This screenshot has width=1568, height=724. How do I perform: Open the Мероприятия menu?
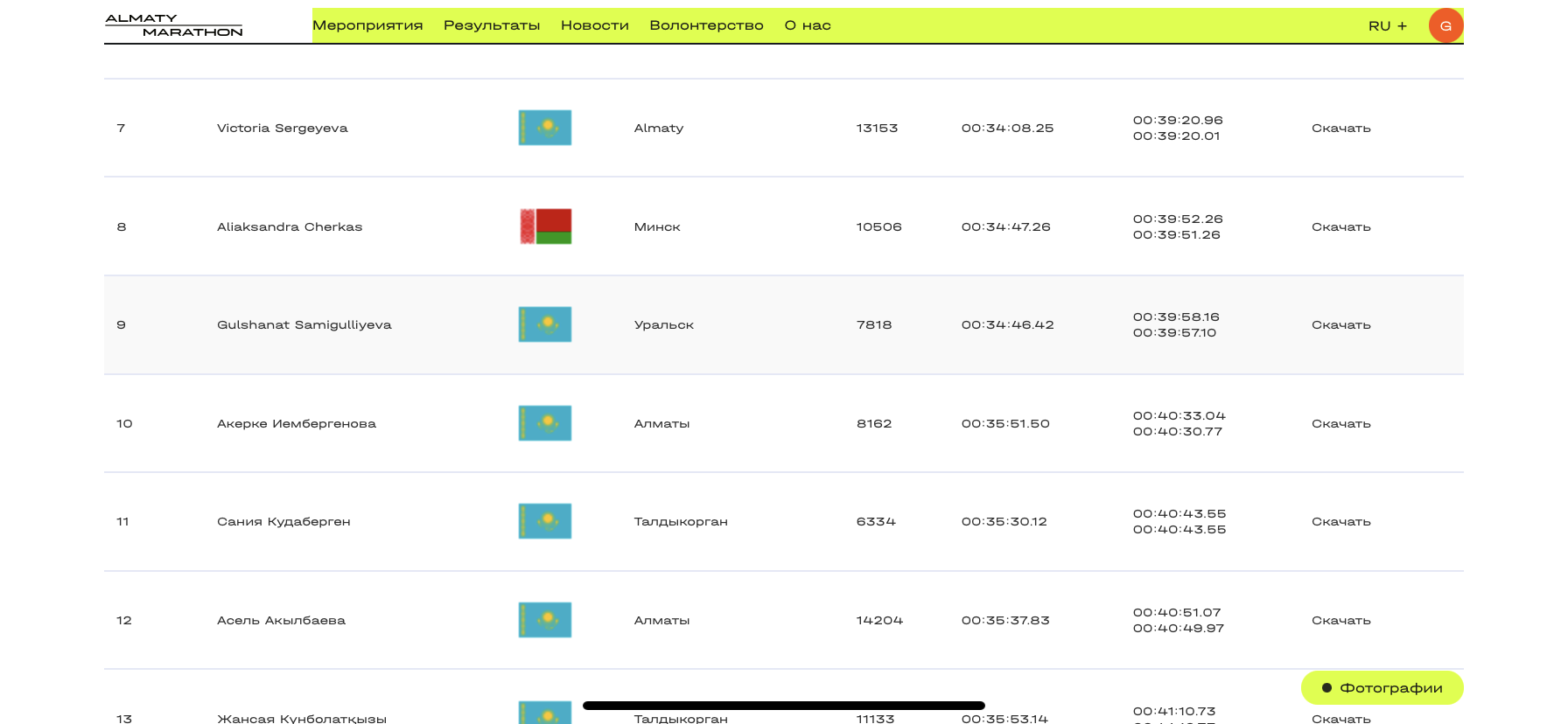coord(367,25)
